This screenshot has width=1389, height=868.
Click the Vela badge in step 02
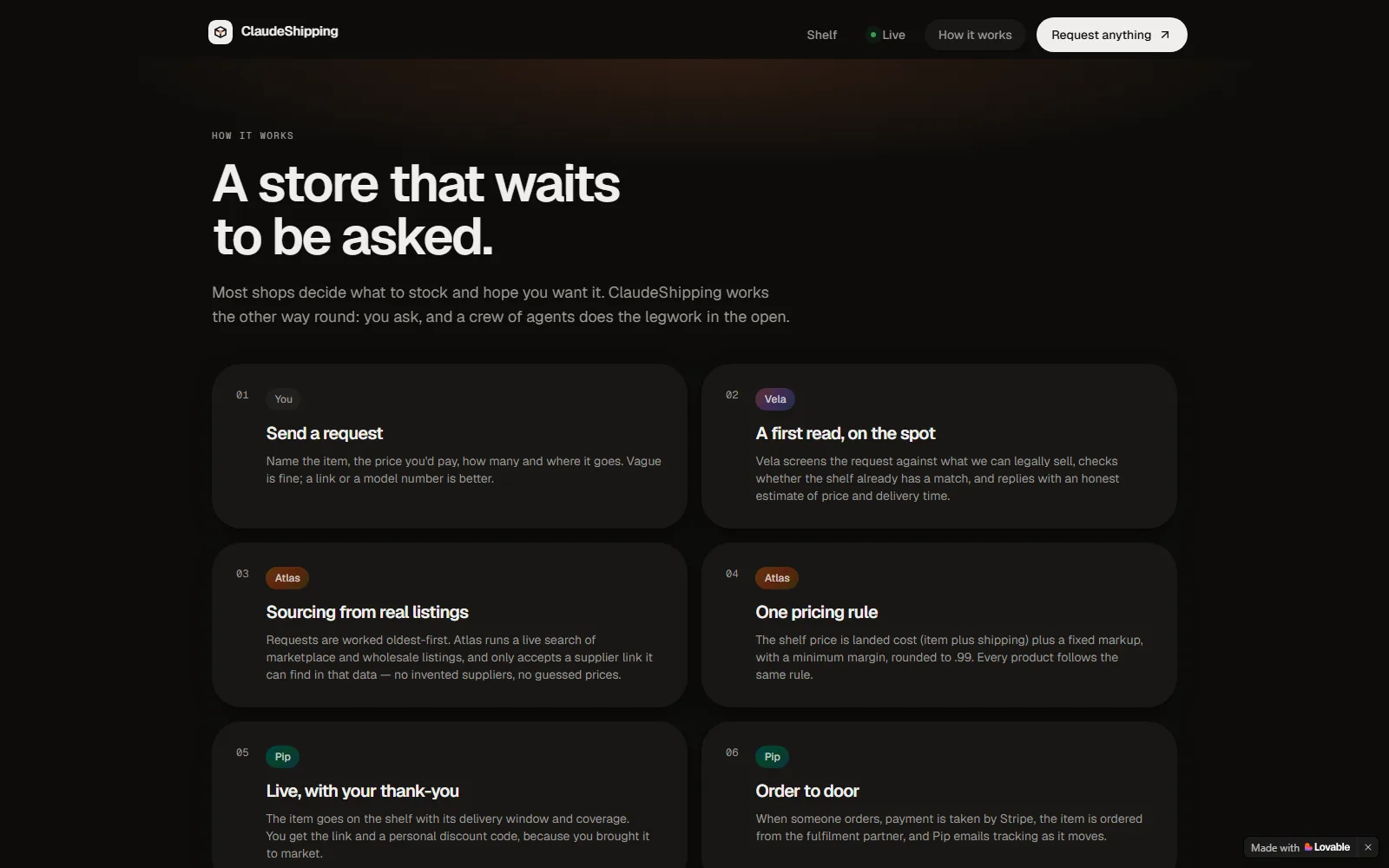[x=775, y=399]
